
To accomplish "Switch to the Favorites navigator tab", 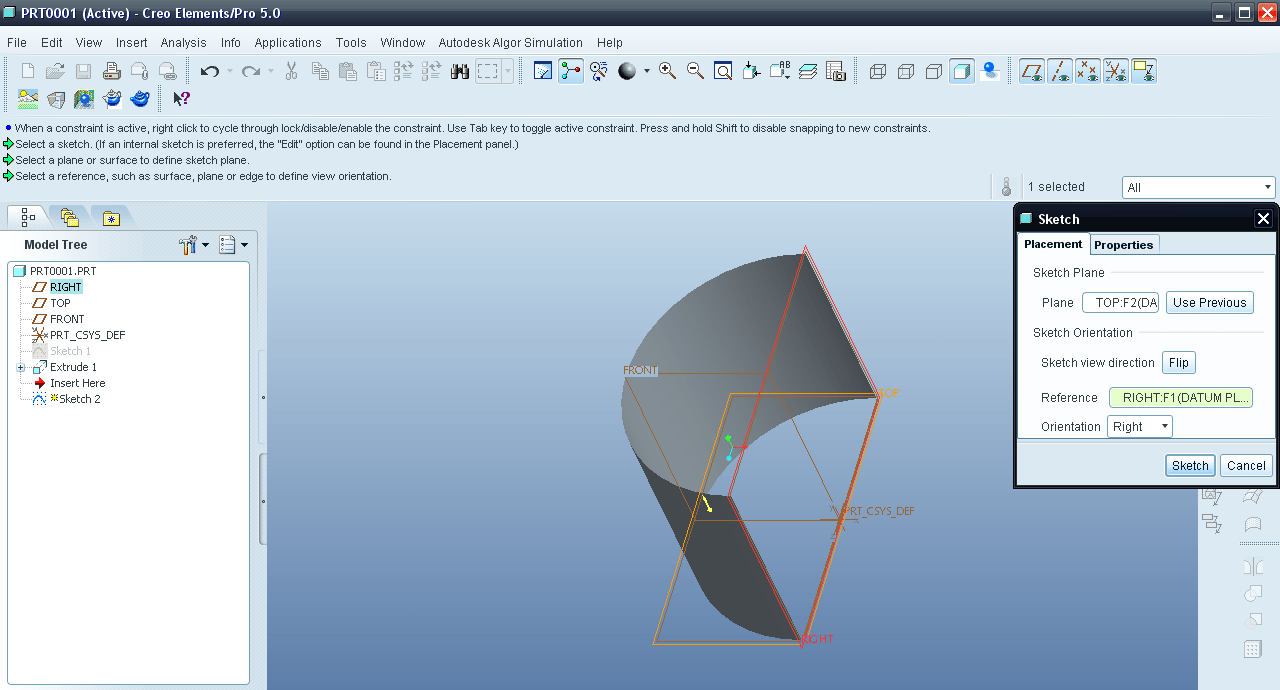I will (111, 217).
